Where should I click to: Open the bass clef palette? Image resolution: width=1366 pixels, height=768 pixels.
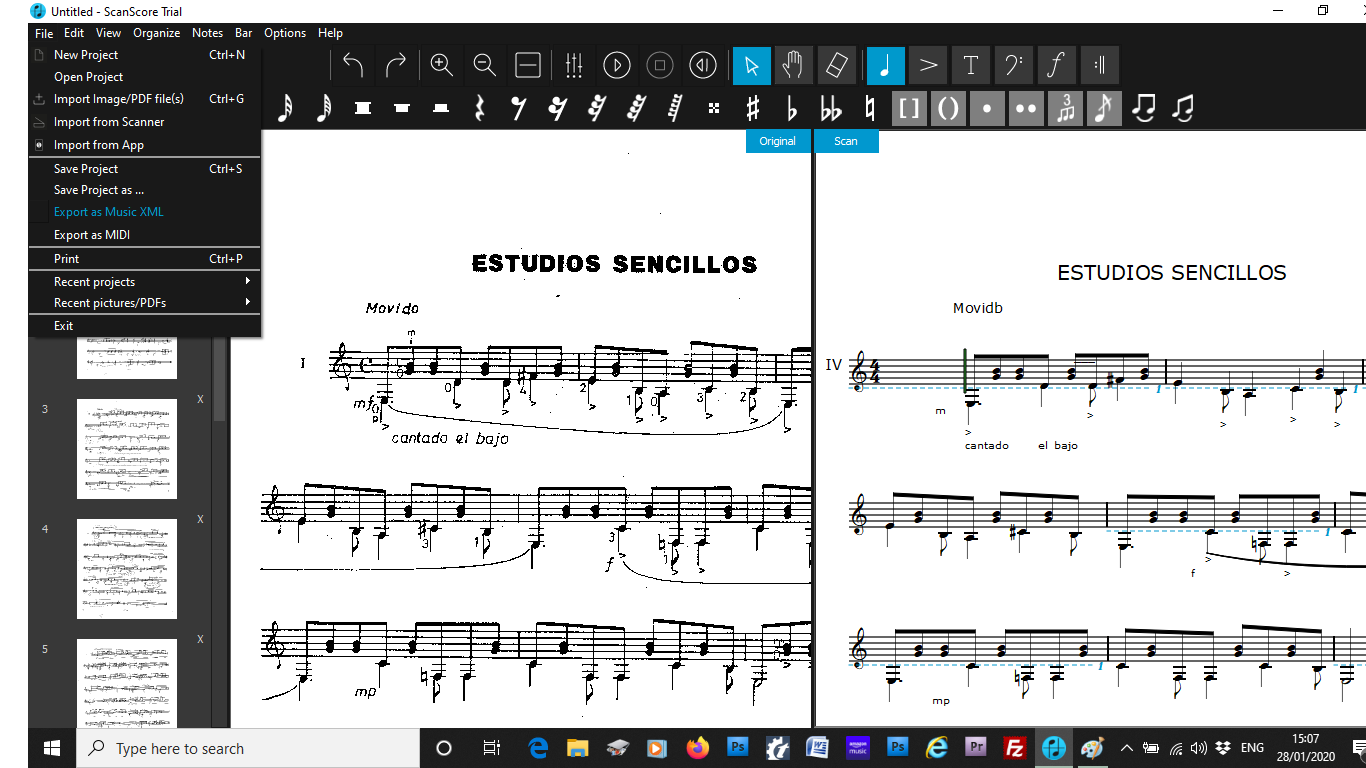[x=1013, y=66]
